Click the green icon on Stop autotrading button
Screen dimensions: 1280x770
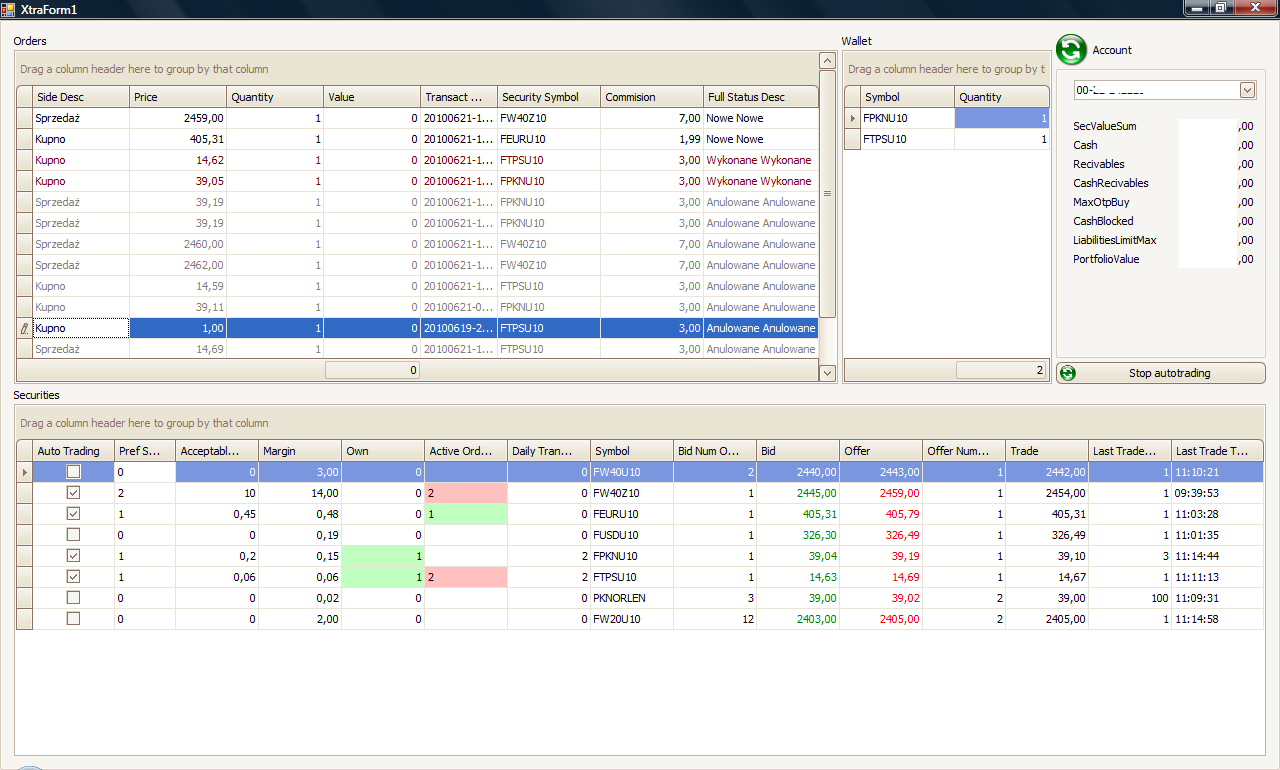[1068, 373]
